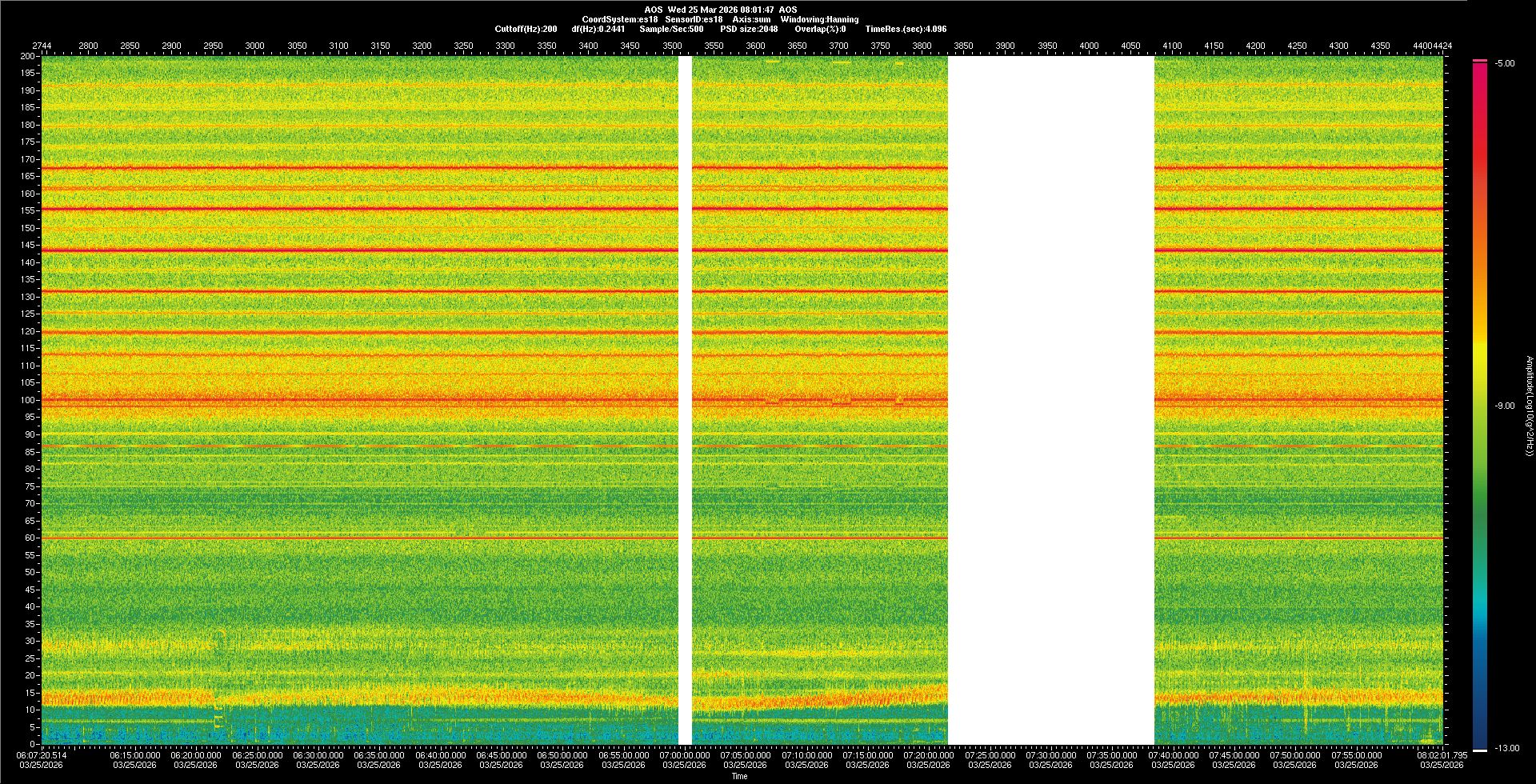Click the Sample/Sec:500 header text
The width and height of the screenshot is (1536, 784).
tap(671, 29)
